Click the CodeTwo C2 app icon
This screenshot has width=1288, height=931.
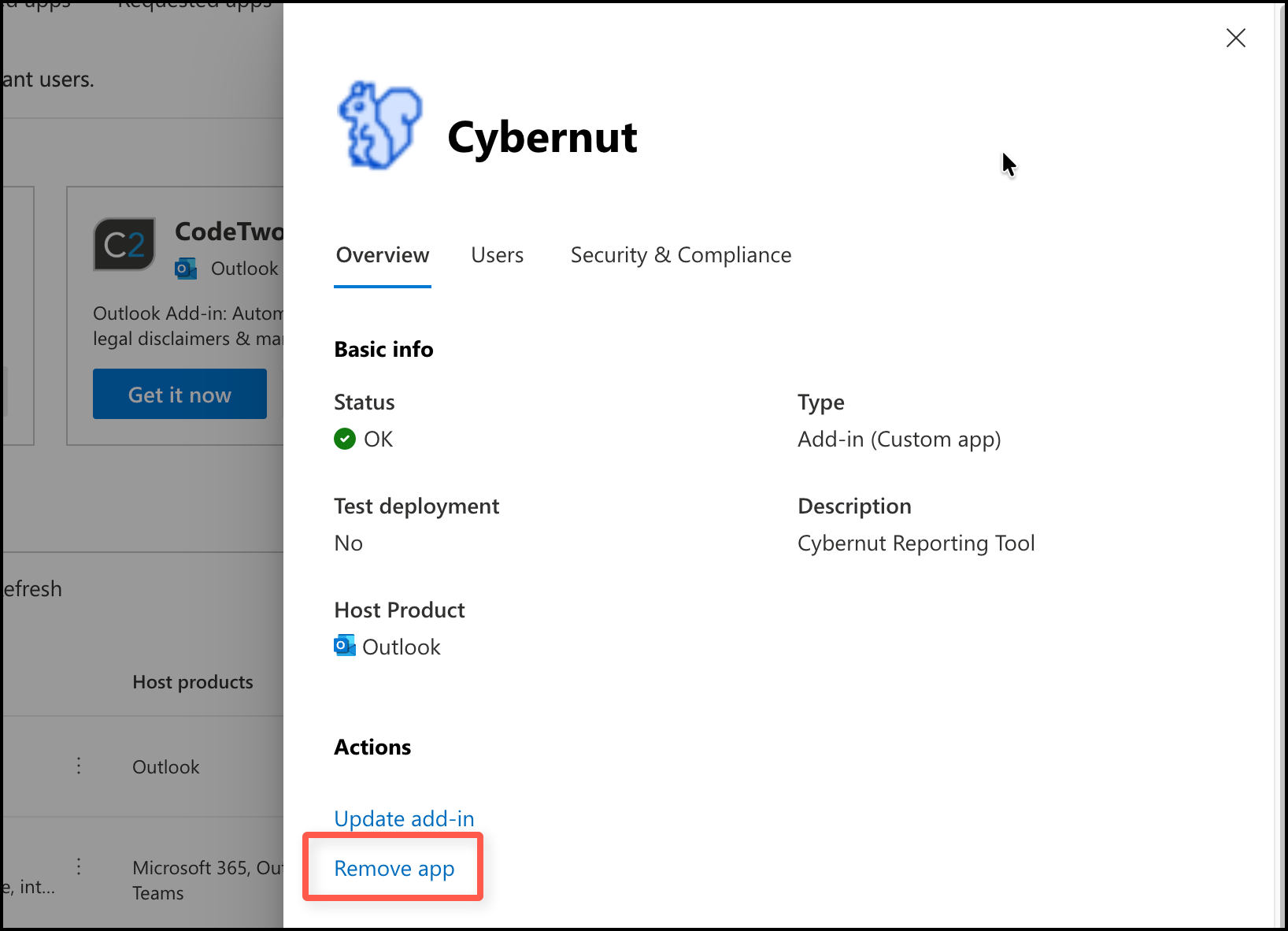click(124, 244)
